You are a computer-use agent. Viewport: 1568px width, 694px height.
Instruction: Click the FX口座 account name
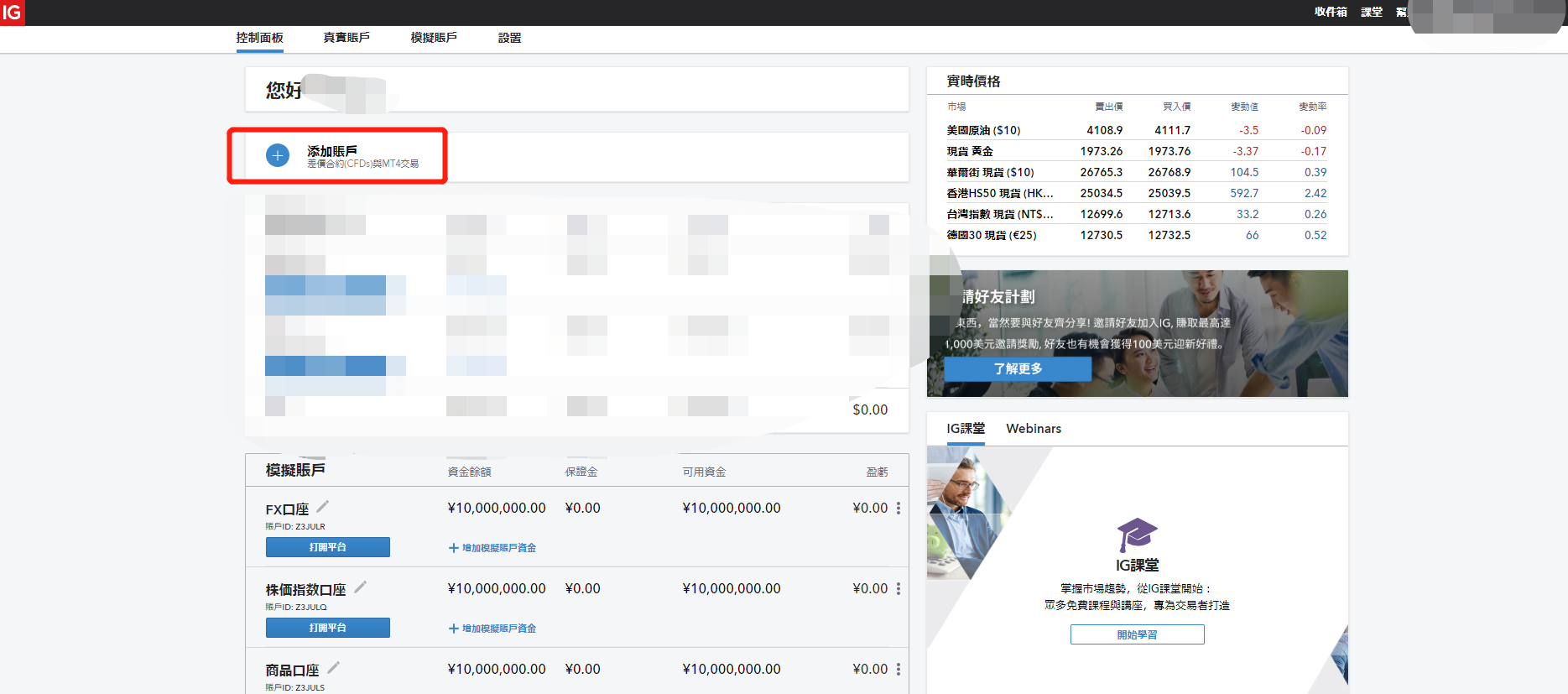(287, 509)
